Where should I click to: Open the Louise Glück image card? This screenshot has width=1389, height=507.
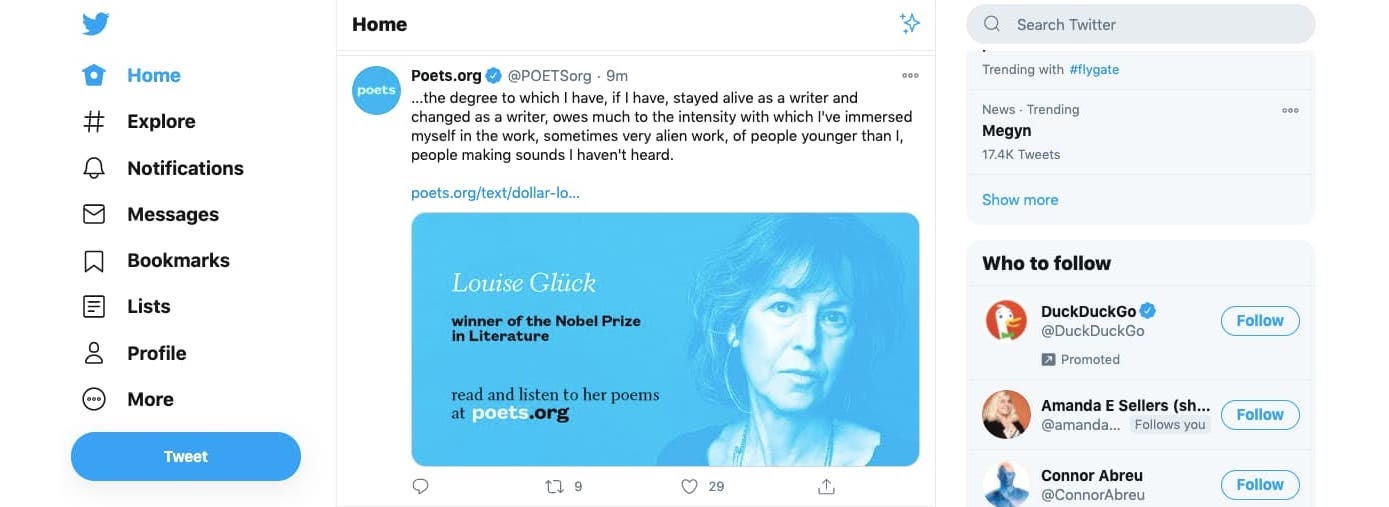(x=665, y=339)
